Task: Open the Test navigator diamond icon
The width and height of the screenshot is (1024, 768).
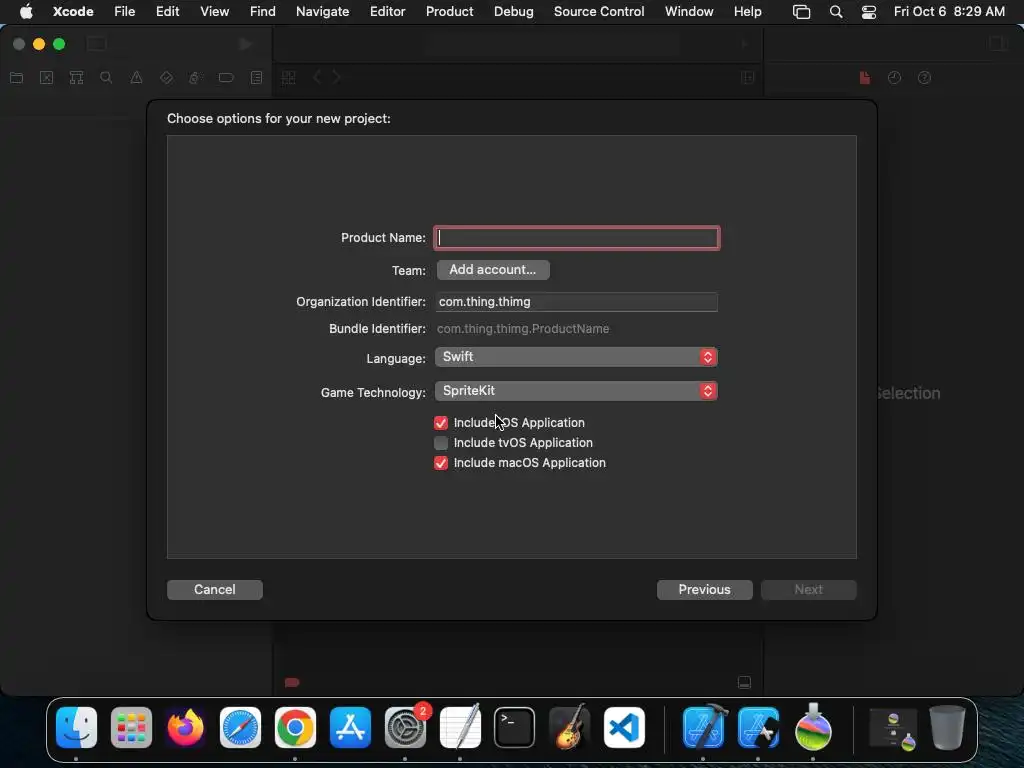Action: (167, 78)
